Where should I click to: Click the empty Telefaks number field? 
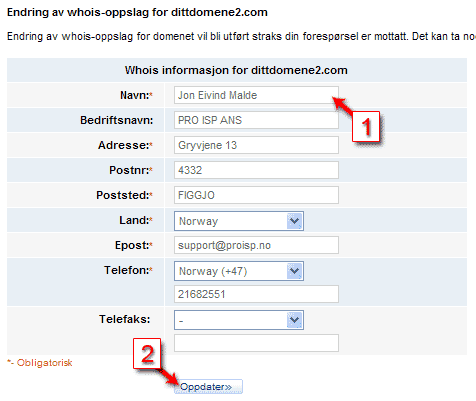tap(256, 343)
